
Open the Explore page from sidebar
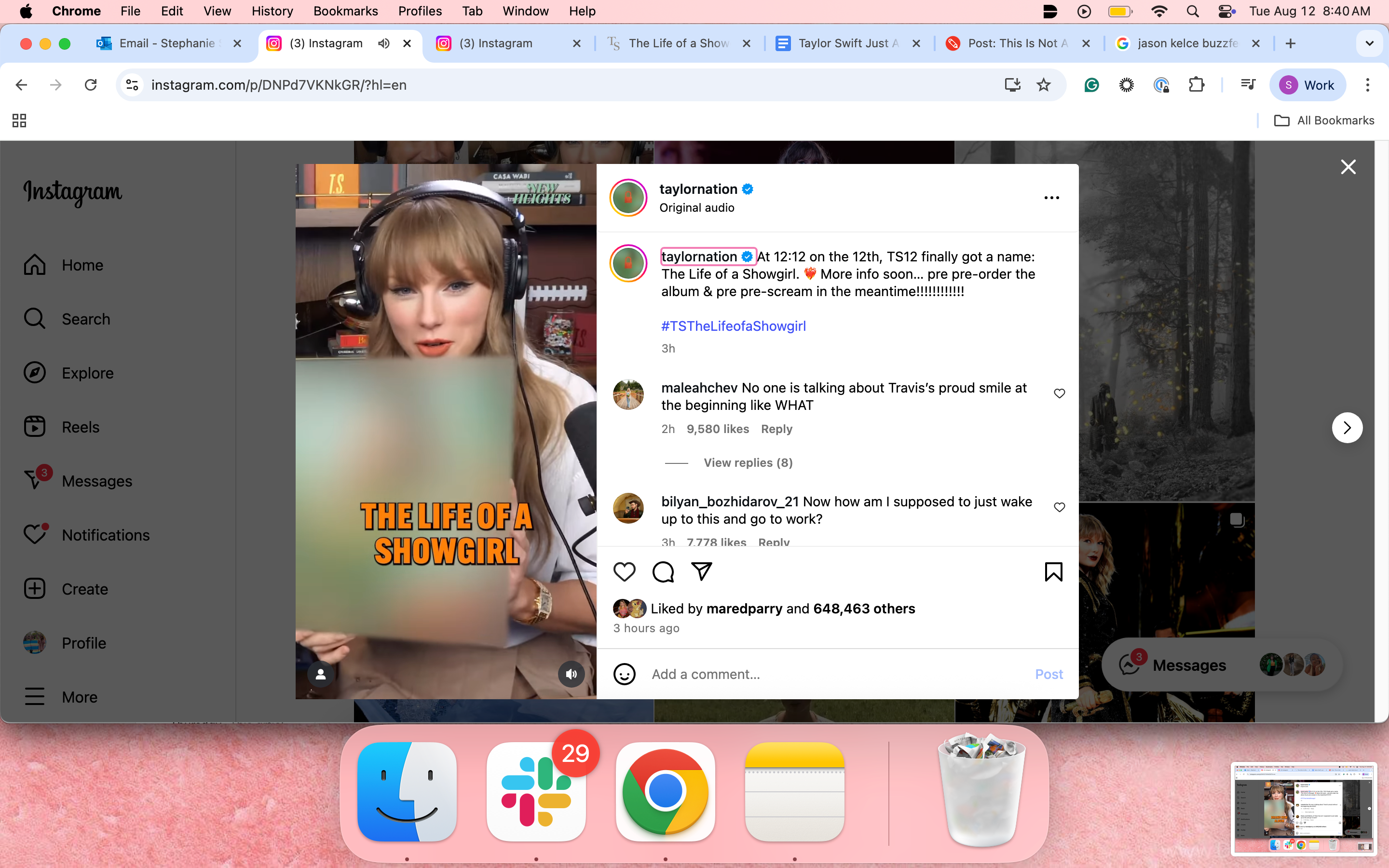[87, 373]
